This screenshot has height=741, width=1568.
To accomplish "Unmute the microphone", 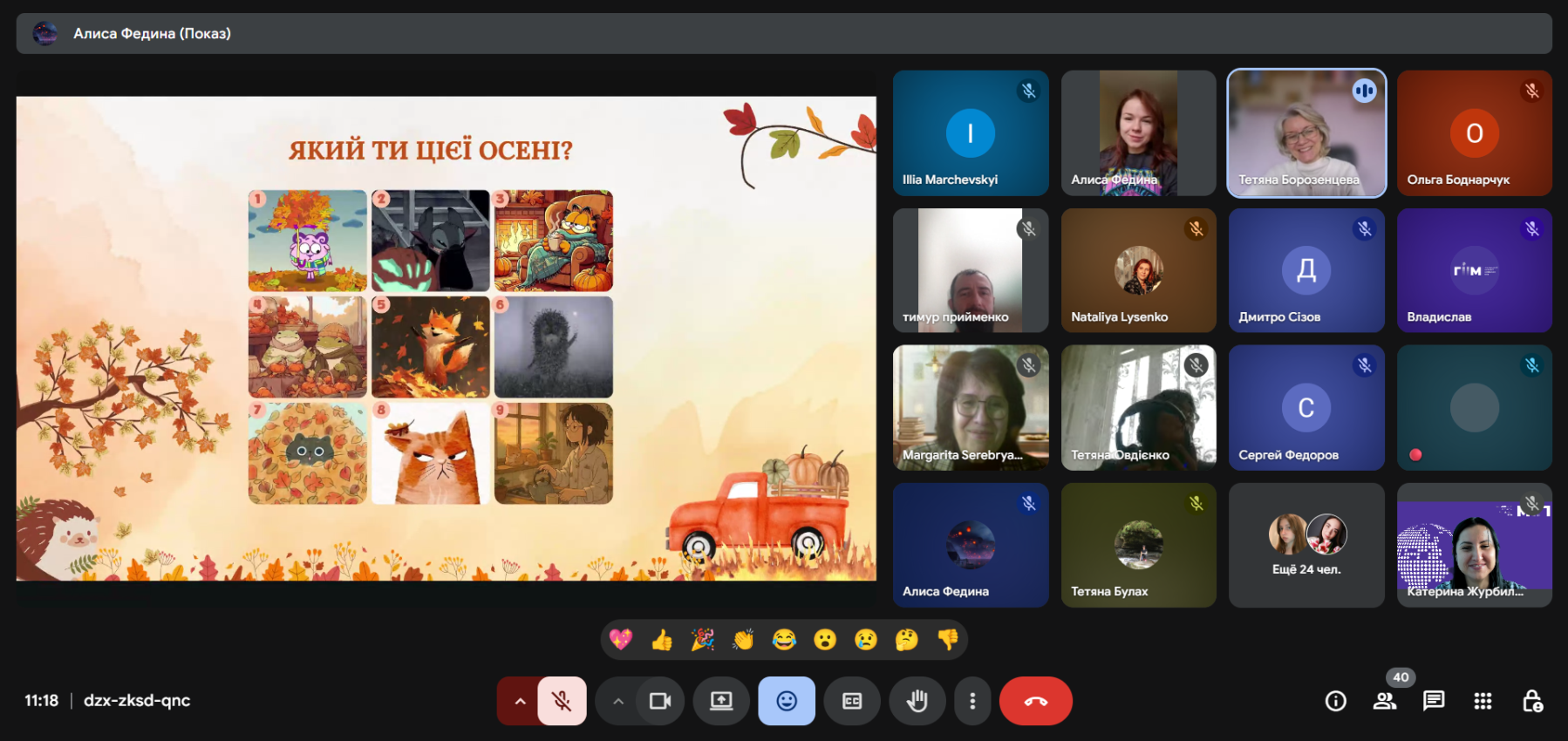I will click(562, 701).
